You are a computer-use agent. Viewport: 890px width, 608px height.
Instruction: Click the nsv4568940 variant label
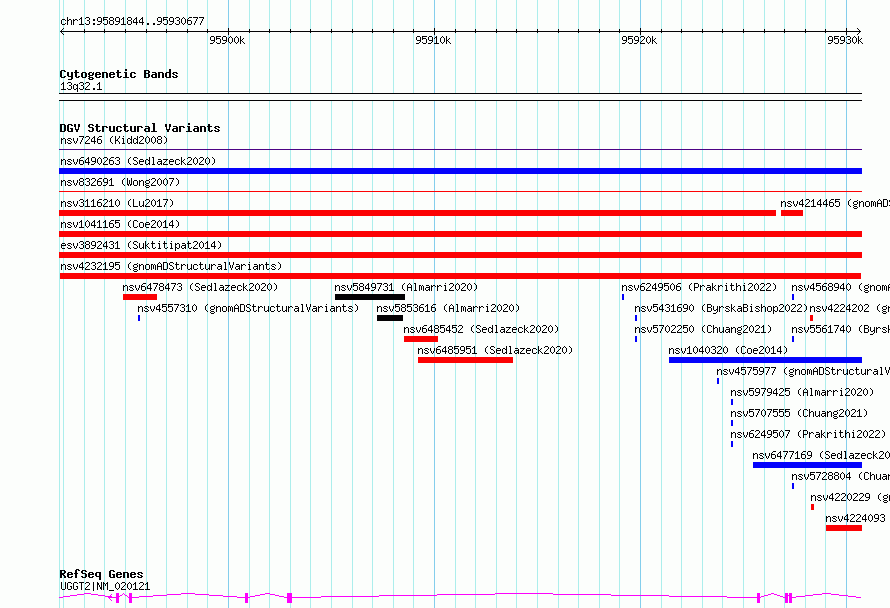[840, 287]
